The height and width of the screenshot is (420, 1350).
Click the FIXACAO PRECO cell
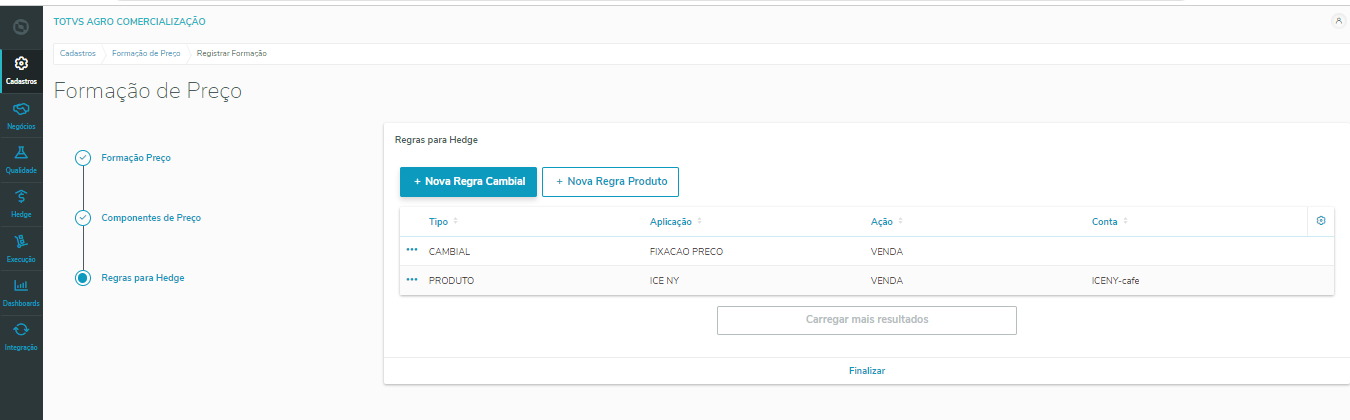click(686, 251)
